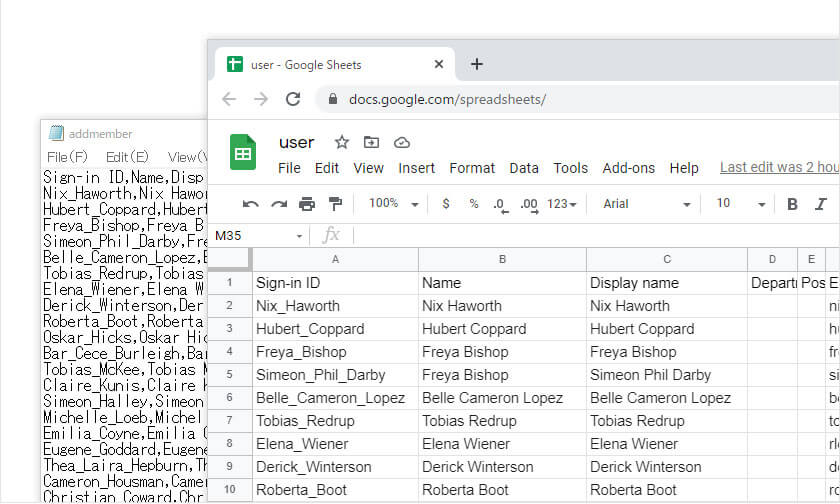Viewport: 840px width, 504px height.
Task: Open the Insert menu
Action: click(x=416, y=168)
